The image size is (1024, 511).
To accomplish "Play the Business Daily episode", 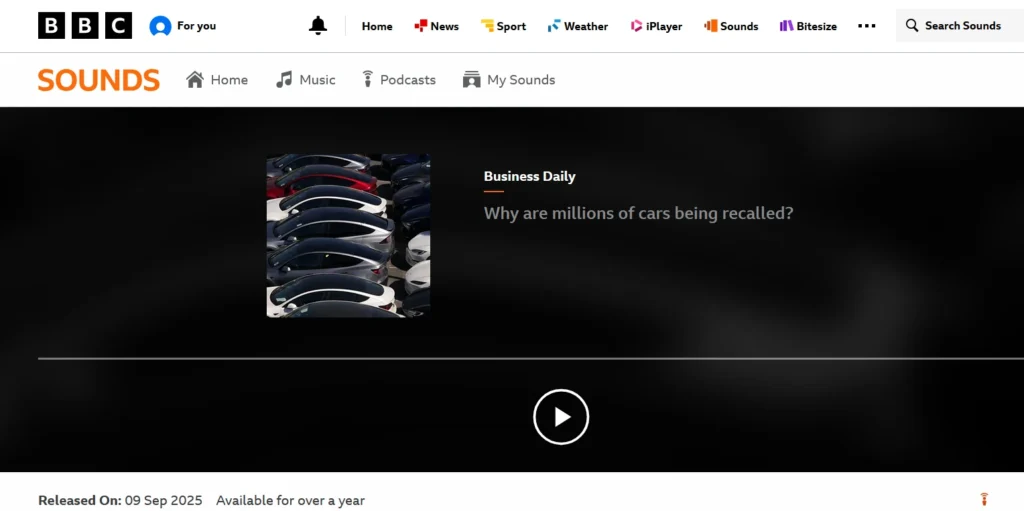I will point(561,417).
